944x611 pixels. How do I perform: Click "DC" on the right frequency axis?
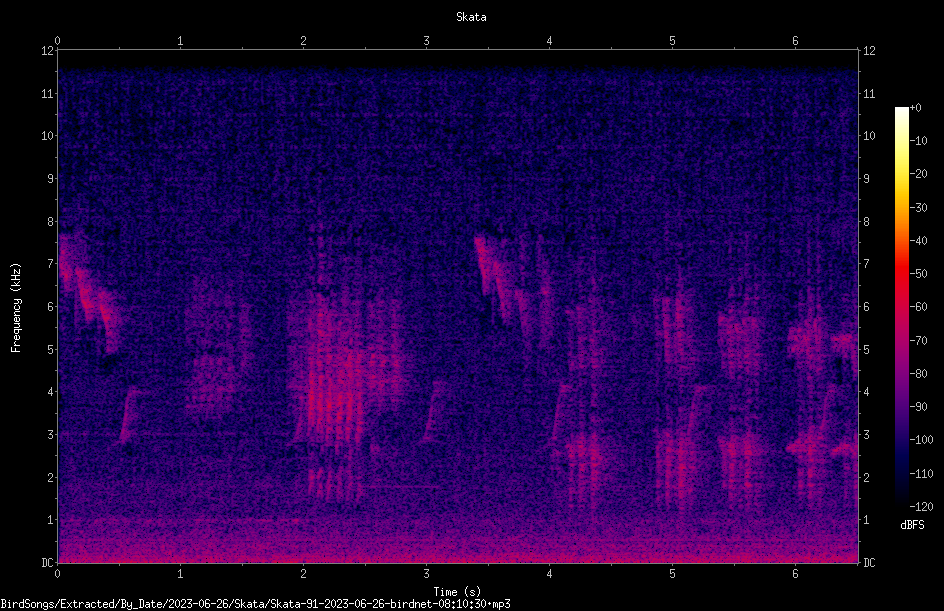point(869,563)
